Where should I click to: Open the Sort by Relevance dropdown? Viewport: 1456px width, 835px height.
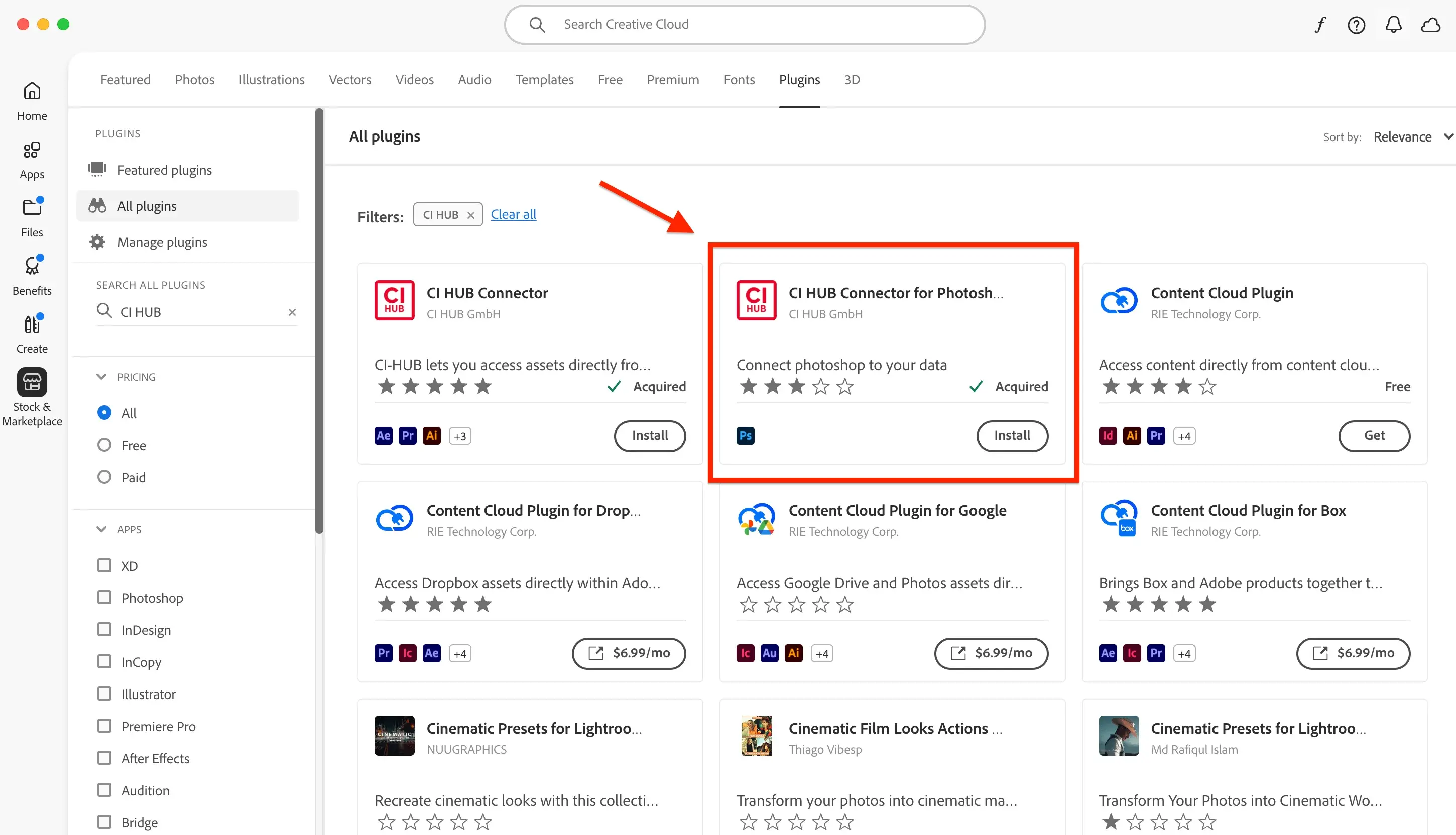(x=1412, y=136)
